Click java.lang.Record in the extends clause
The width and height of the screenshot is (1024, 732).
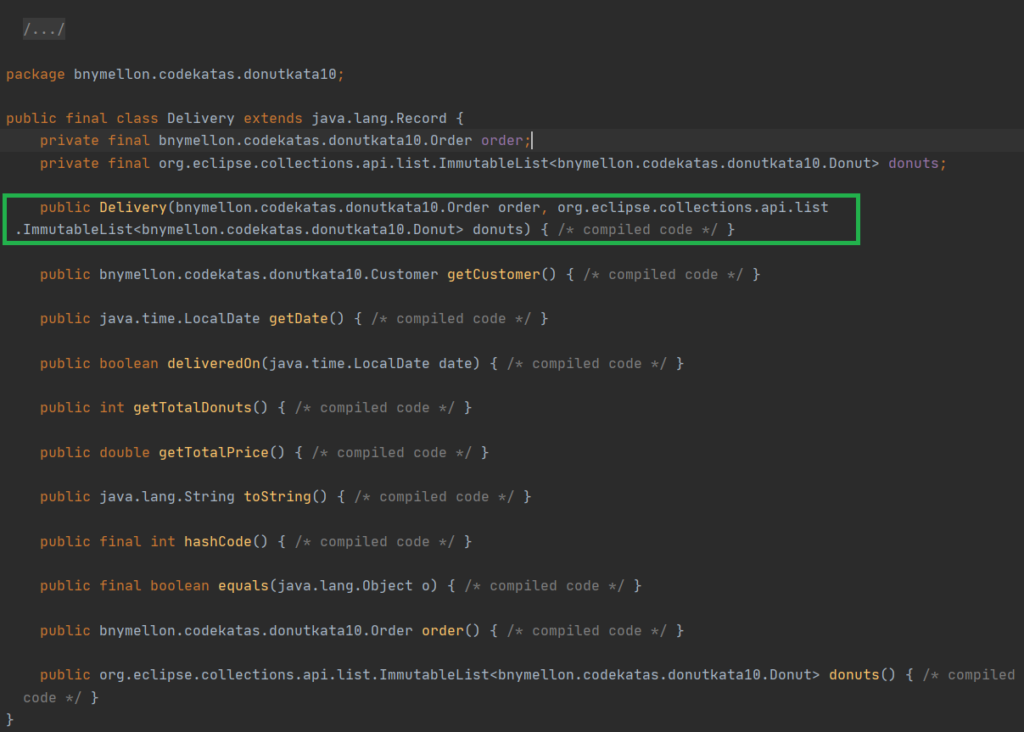pyautogui.click(x=379, y=119)
